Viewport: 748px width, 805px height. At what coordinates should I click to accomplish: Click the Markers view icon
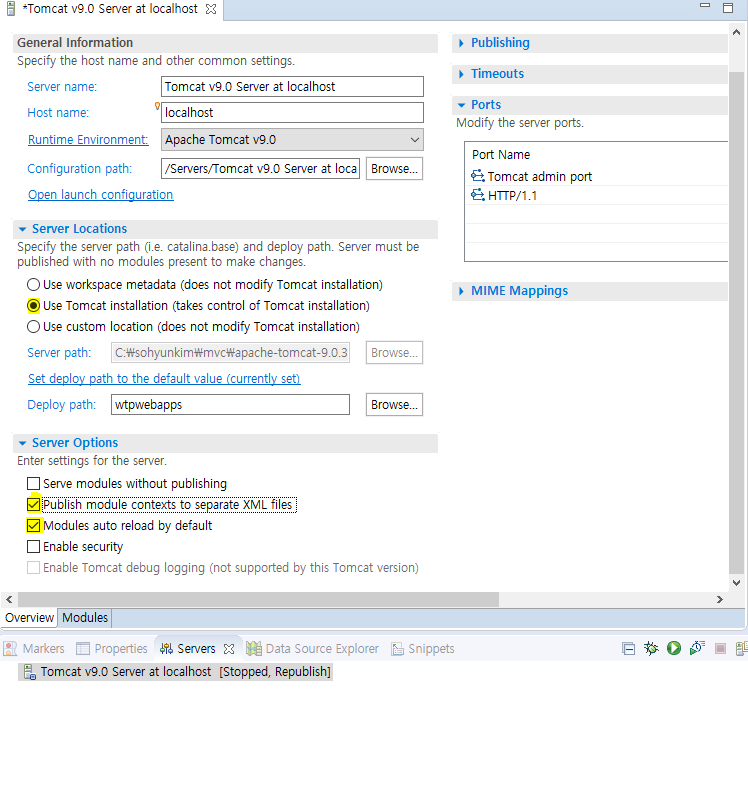pos(10,648)
